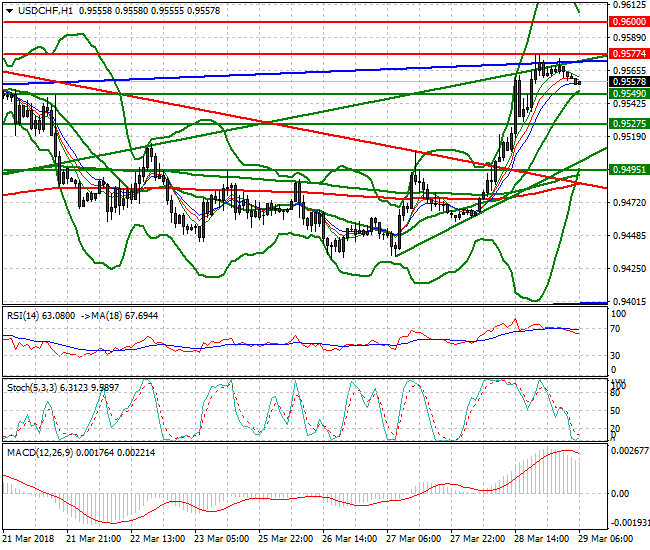This screenshot has height=550, width=650.
Task: Click the Stochastic scale level 50
Action: 615,411
